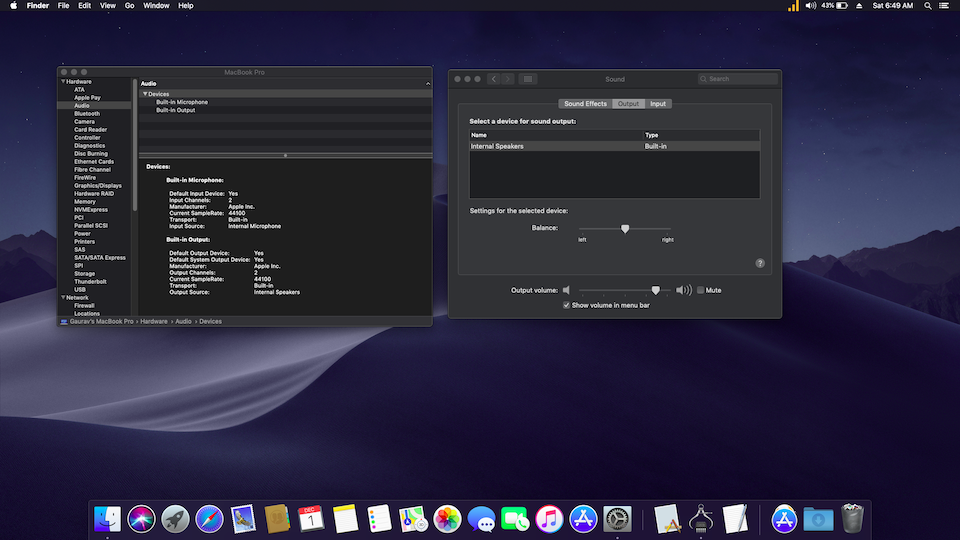
Task: Open Photos app in dock
Action: (x=447, y=518)
